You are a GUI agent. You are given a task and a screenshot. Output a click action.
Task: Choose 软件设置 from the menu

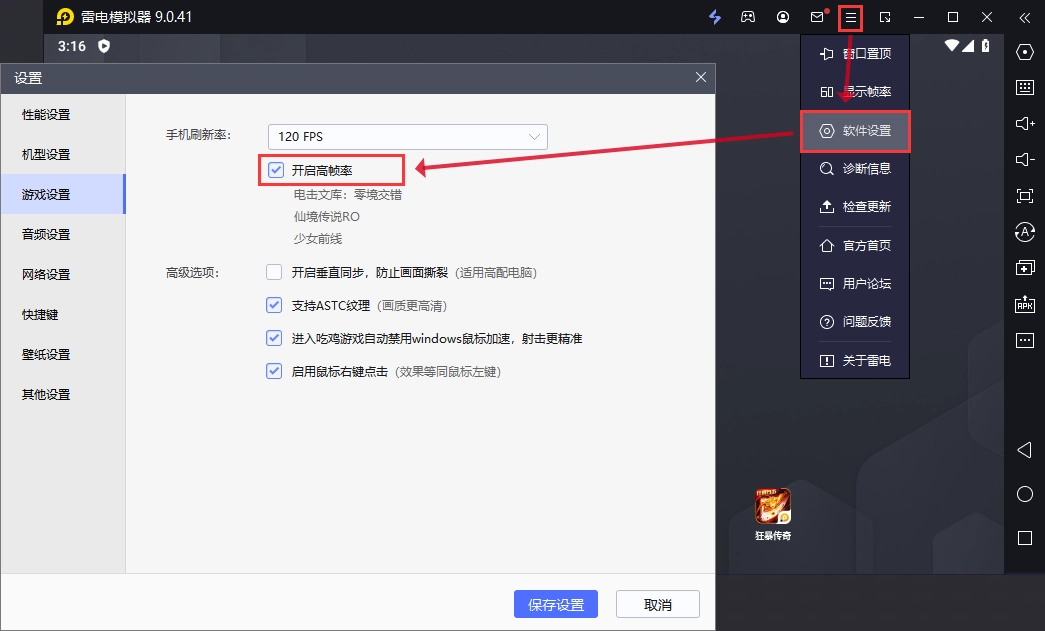click(x=855, y=131)
